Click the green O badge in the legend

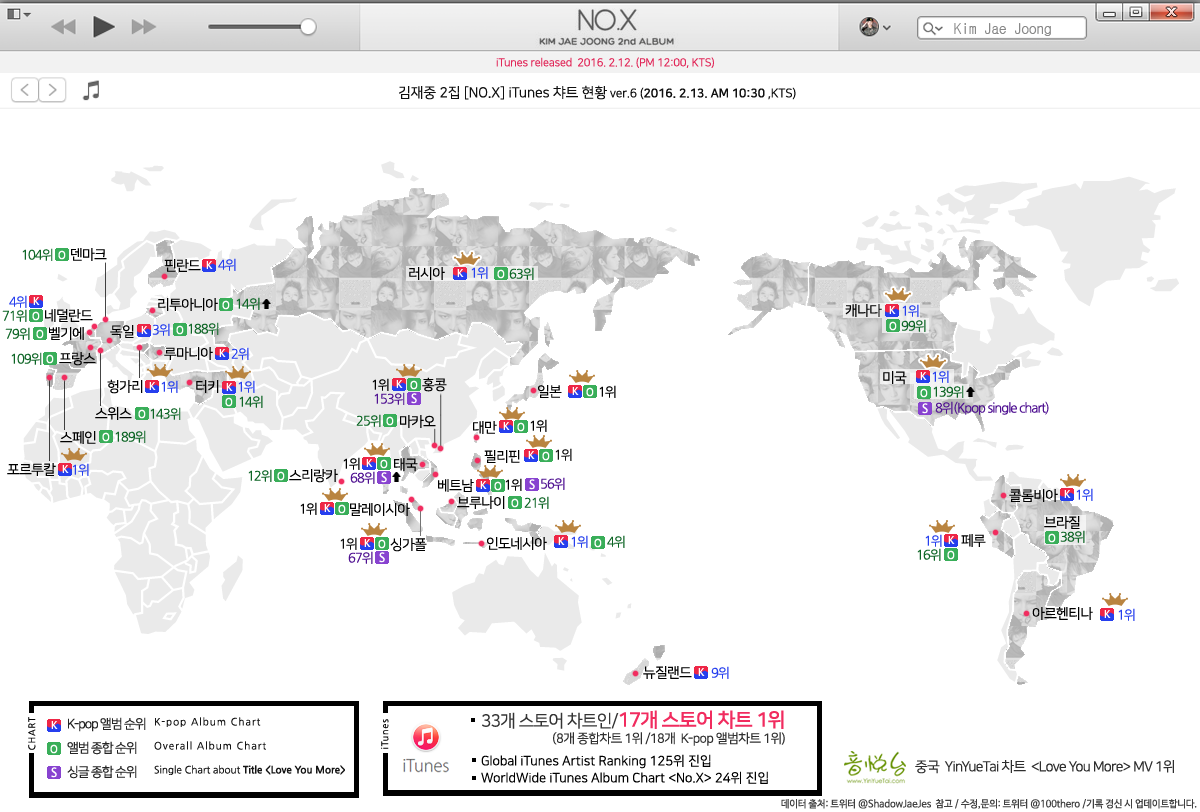[54, 747]
